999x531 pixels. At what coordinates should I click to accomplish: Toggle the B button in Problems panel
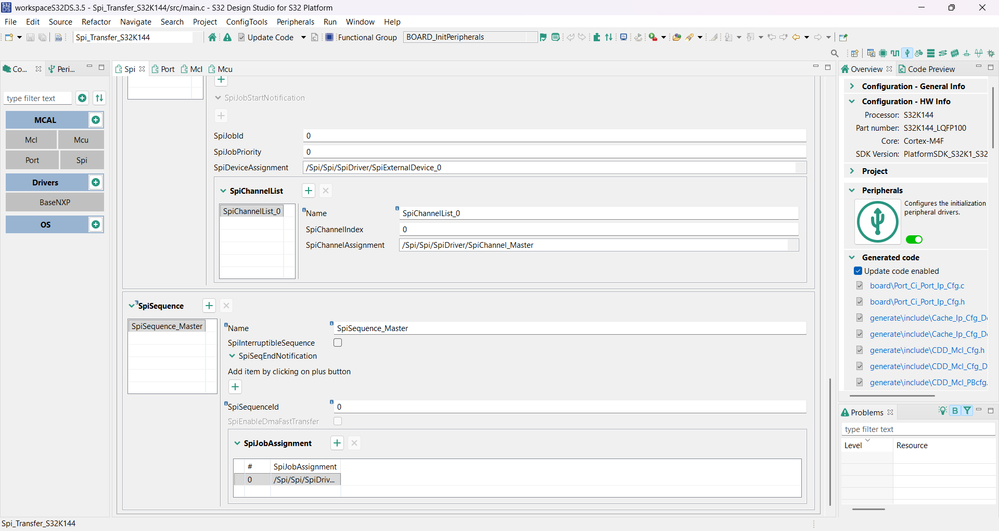955,411
